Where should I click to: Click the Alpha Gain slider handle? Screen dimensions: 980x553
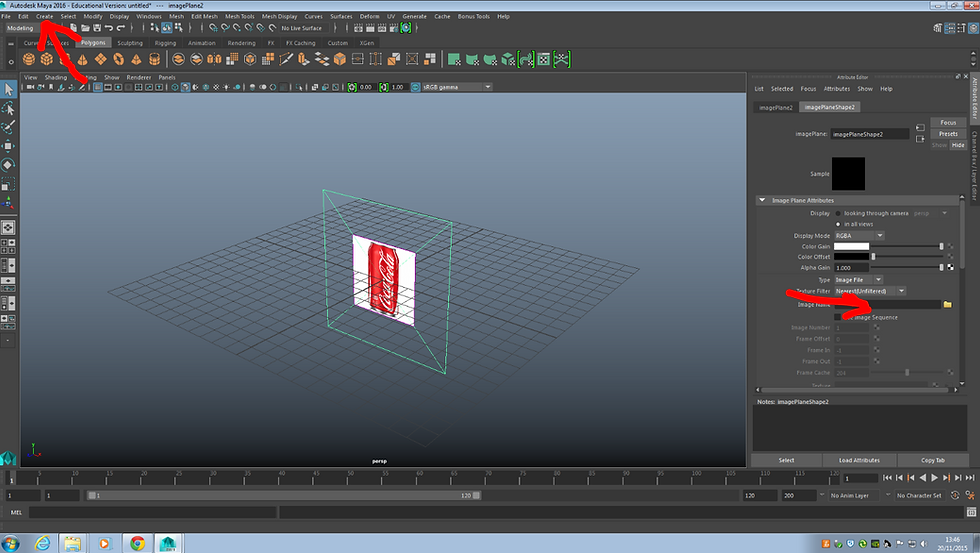(x=941, y=267)
